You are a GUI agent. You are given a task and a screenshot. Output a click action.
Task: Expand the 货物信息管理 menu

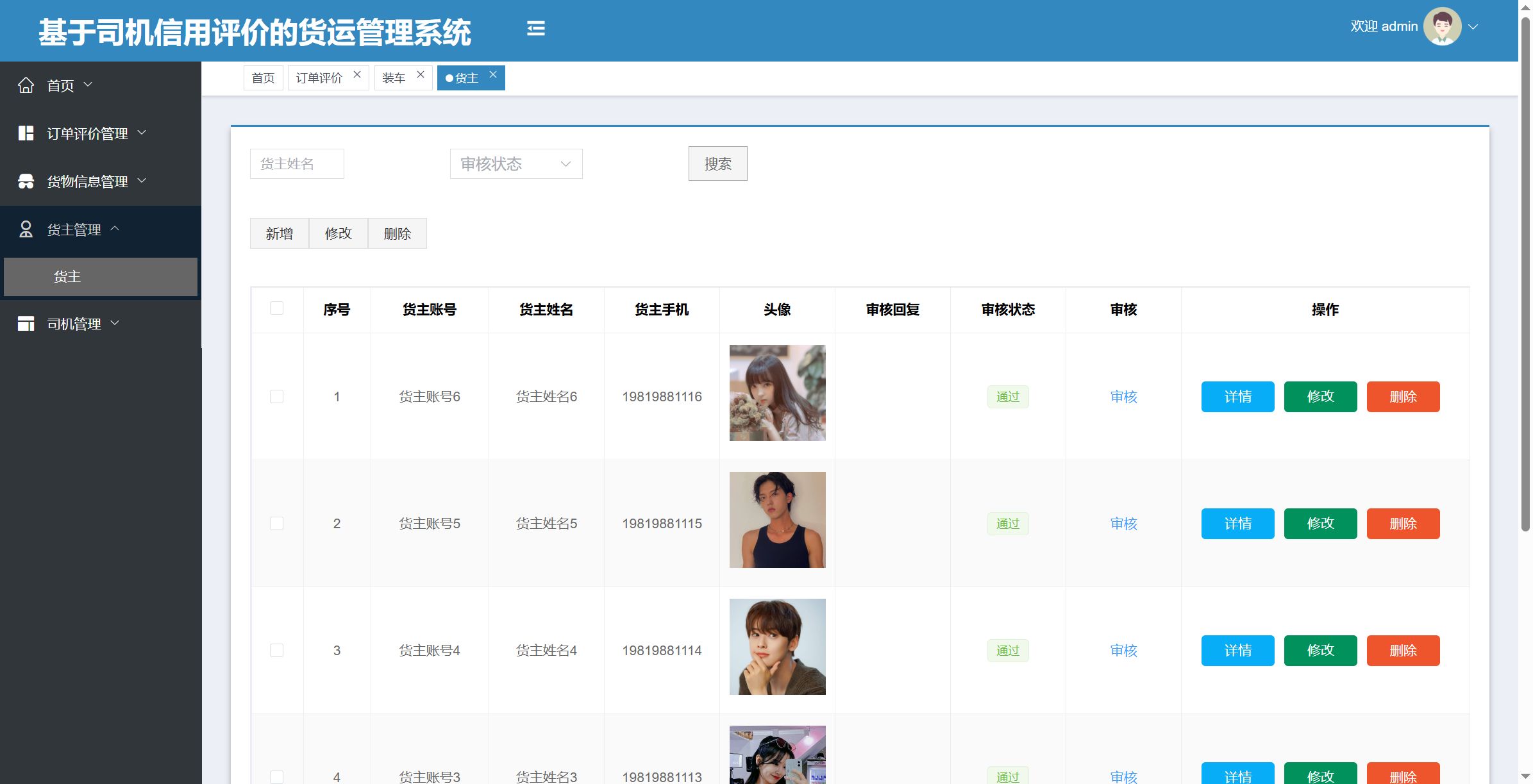142,181
